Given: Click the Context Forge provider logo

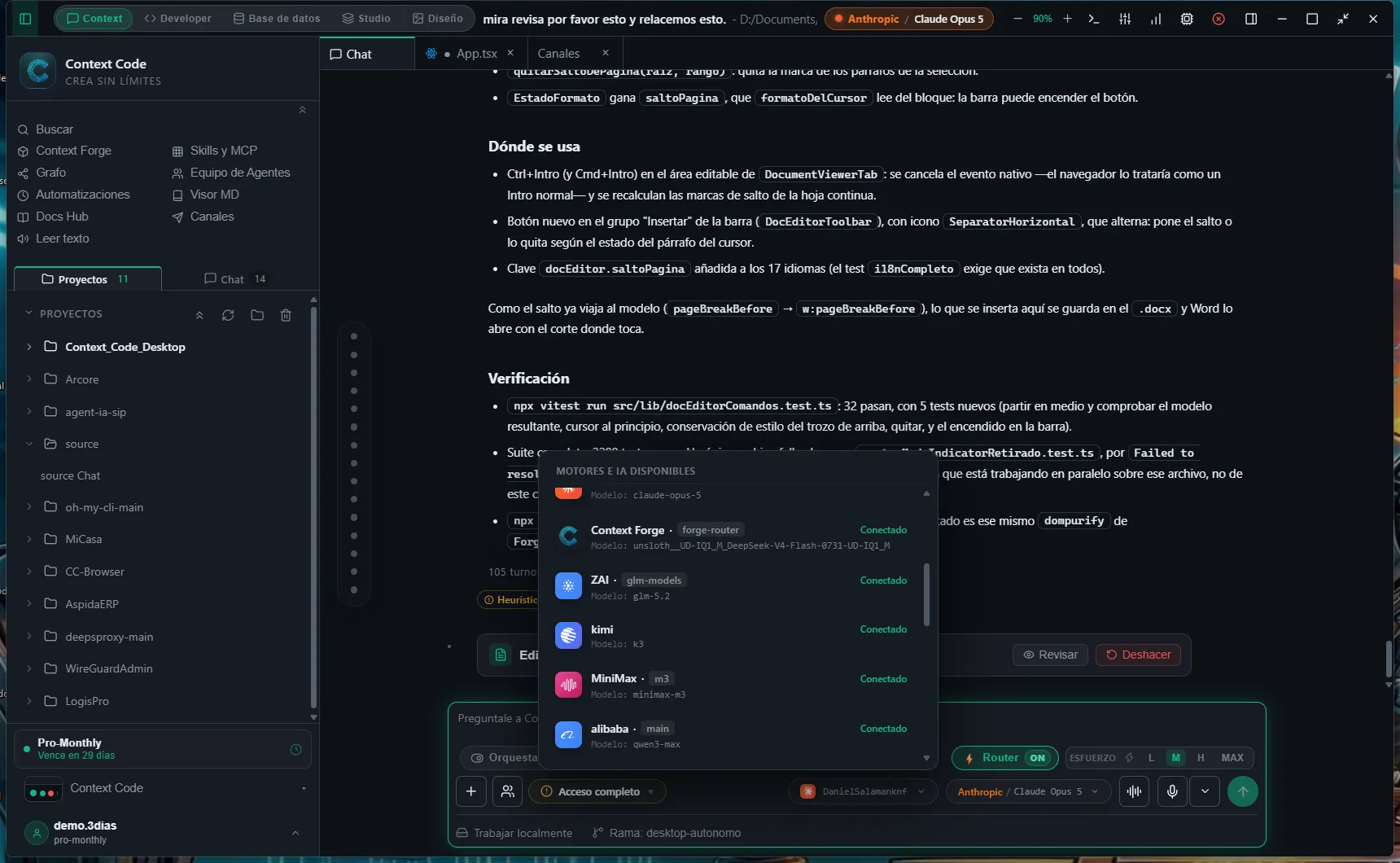Looking at the screenshot, I should pos(568,536).
